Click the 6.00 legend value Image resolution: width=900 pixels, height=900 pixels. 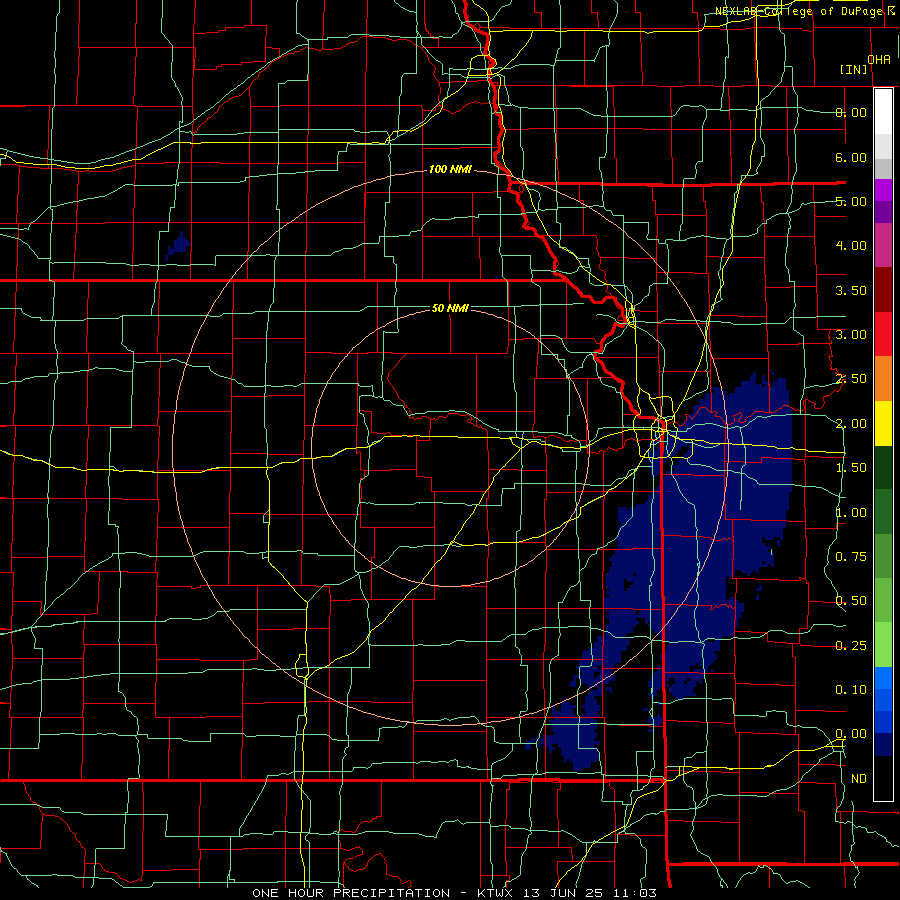[x=851, y=157]
